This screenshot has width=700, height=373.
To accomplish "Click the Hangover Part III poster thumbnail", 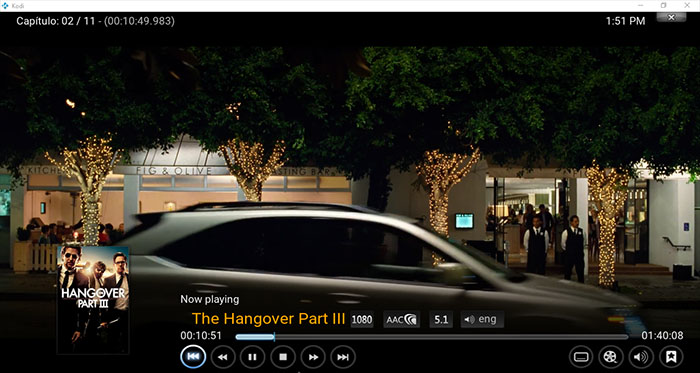I will coord(93,300).
